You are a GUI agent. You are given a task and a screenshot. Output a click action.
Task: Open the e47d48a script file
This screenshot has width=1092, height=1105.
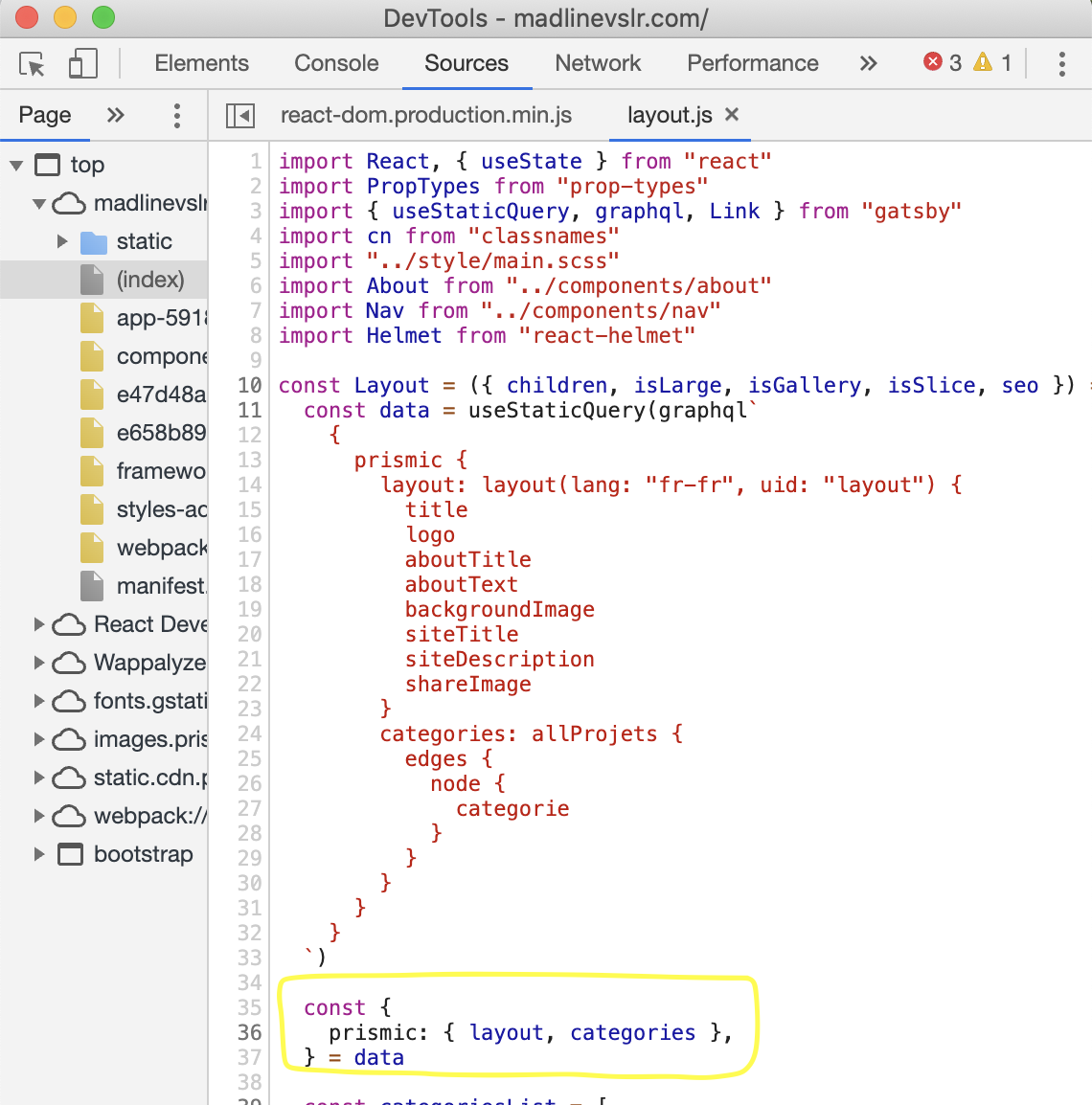click(x=162, y=395)
